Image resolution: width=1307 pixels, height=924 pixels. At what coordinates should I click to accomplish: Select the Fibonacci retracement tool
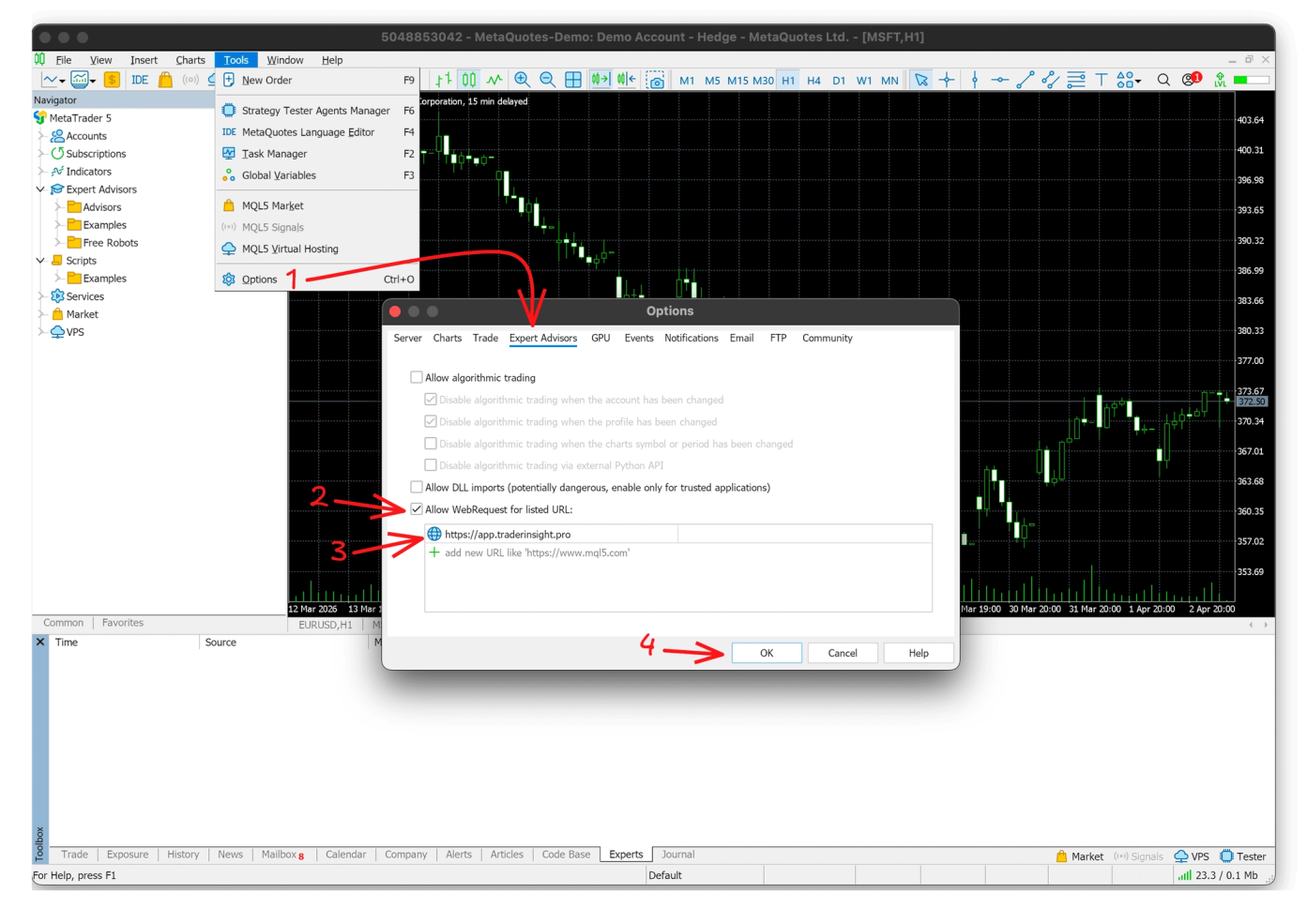coord(1076,80)
